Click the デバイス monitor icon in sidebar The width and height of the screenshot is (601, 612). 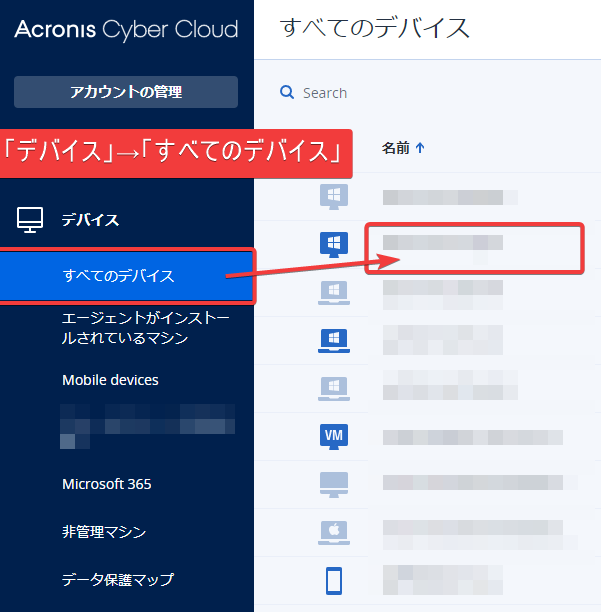pyautogui.click(x=30, y=219)
